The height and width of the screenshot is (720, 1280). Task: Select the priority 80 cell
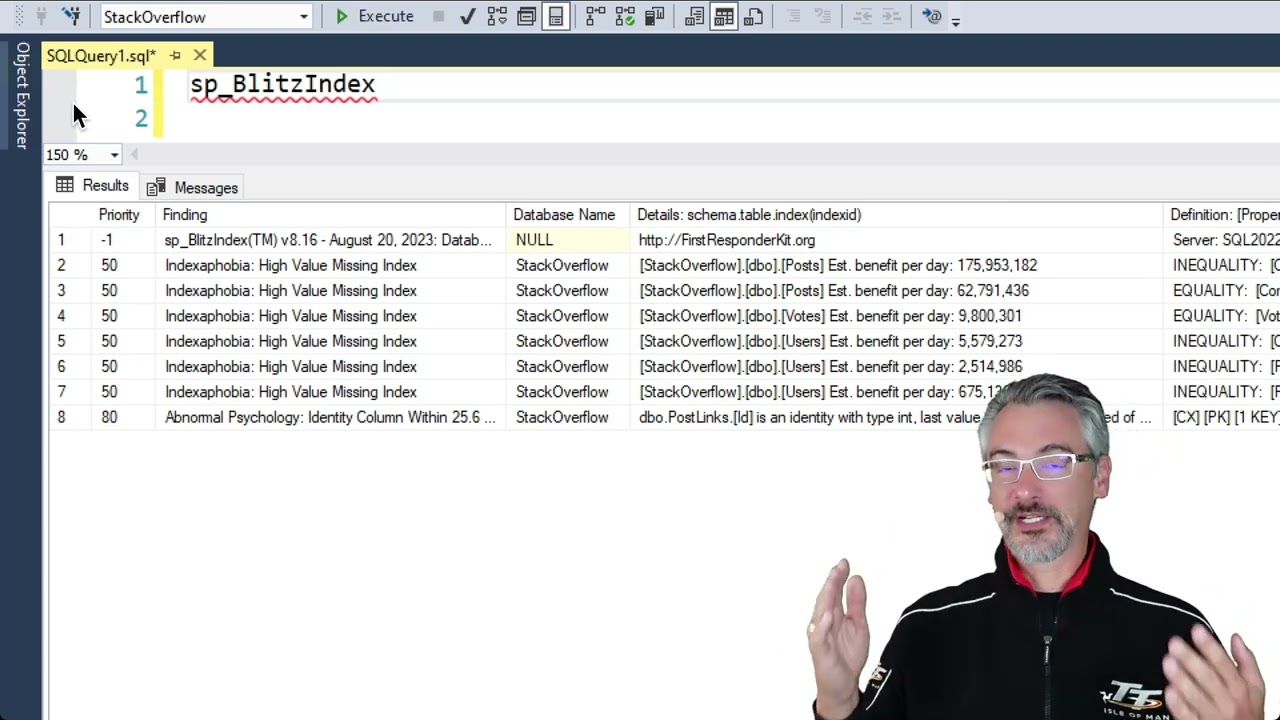click(124, 417)
